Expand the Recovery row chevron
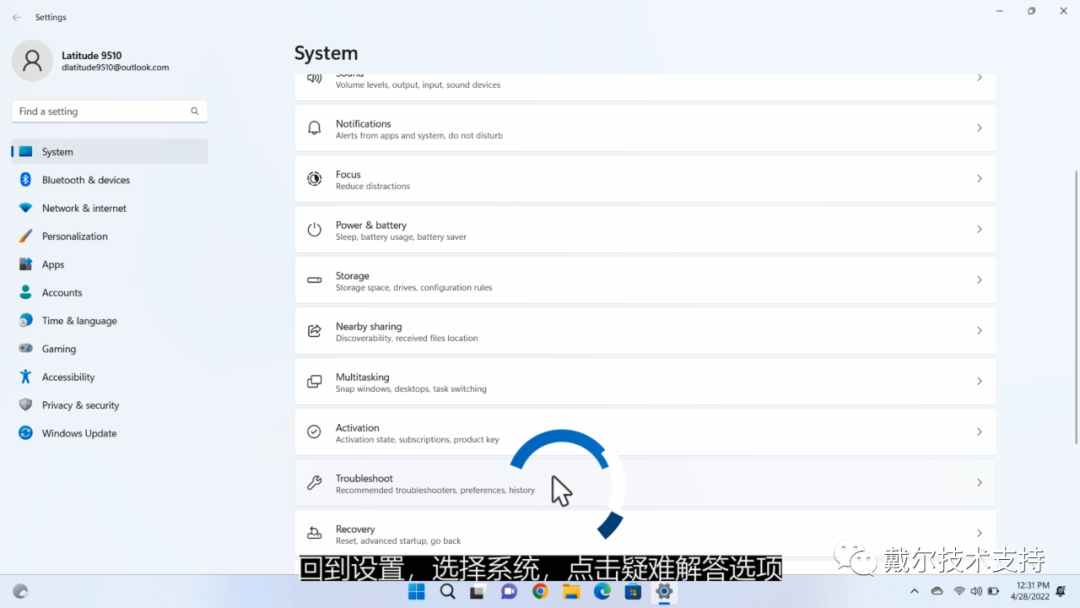The image size is (1080, 608). click(x=979, y=533)
